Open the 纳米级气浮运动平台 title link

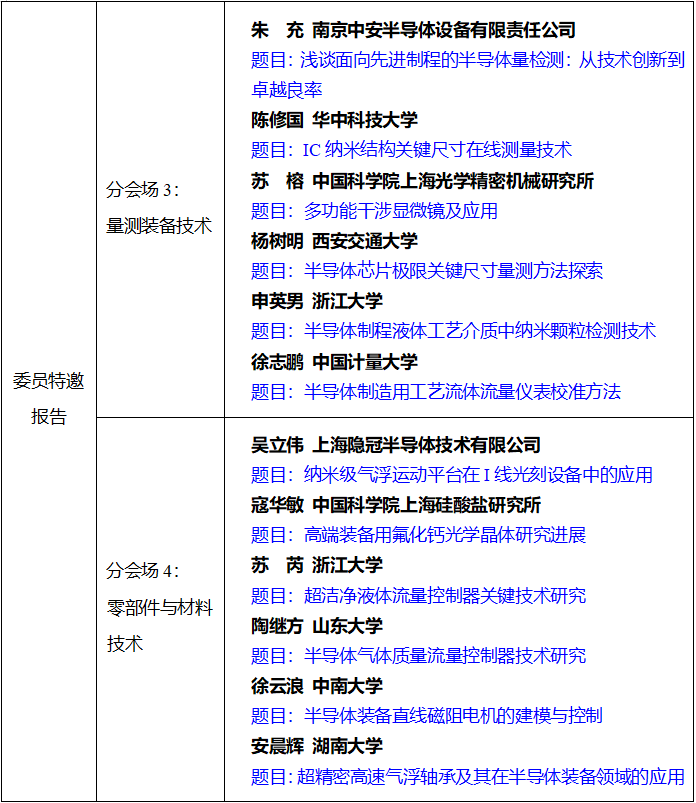(451, 475)
